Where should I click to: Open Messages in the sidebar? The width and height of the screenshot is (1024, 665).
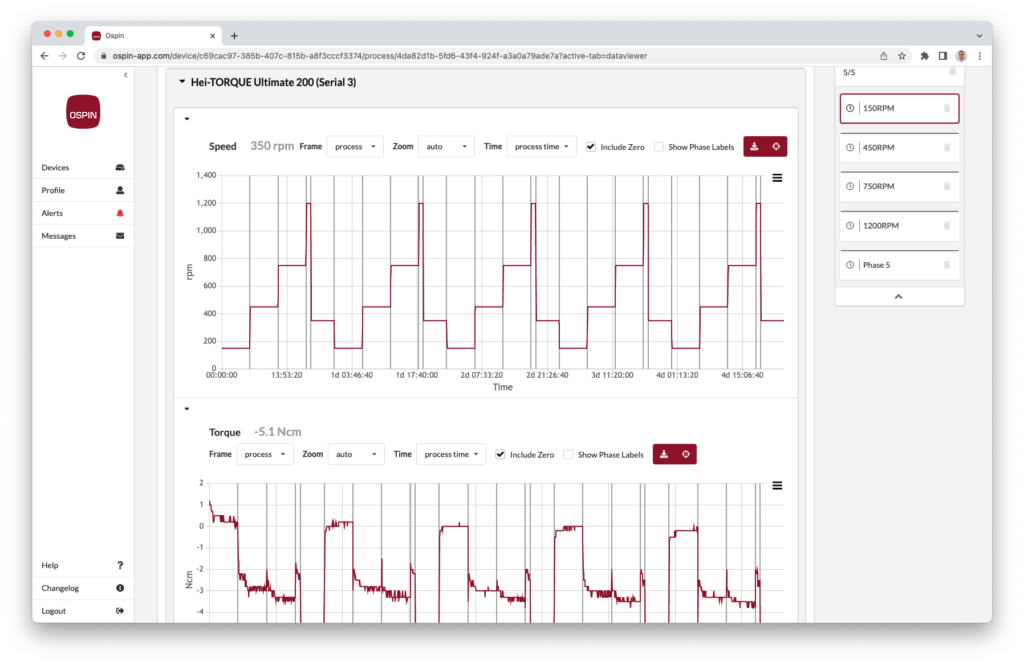tap(82, 236)
